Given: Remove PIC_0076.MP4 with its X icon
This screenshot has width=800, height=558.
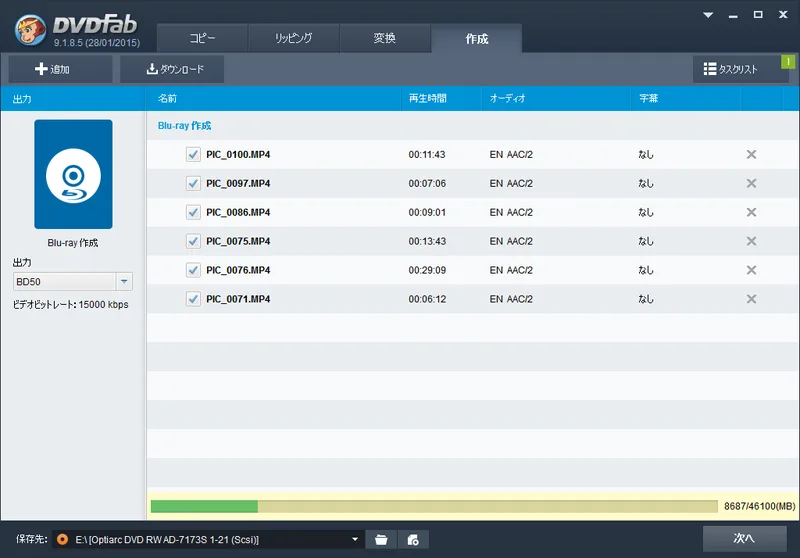Looking at the screenshot, I should pos(751,270).
